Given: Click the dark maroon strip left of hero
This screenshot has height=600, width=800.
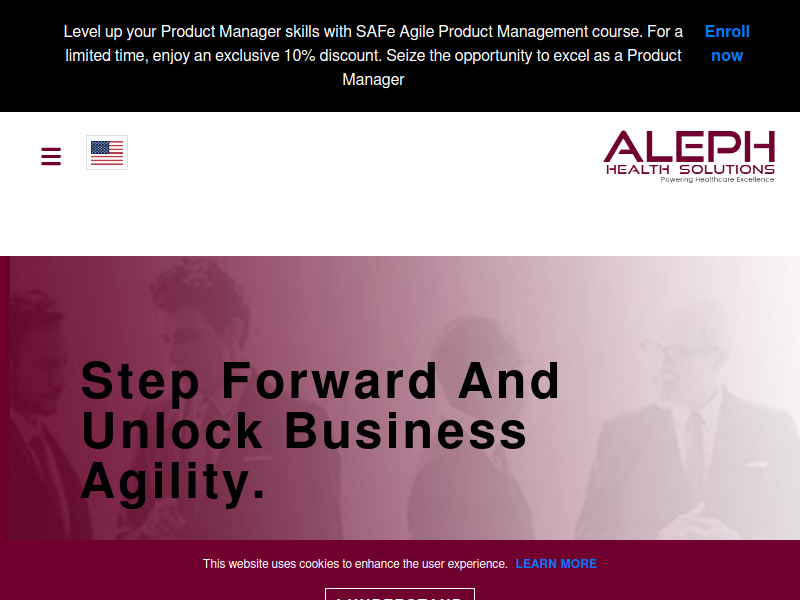Looking at the screenshot, I should coord(5,398).
